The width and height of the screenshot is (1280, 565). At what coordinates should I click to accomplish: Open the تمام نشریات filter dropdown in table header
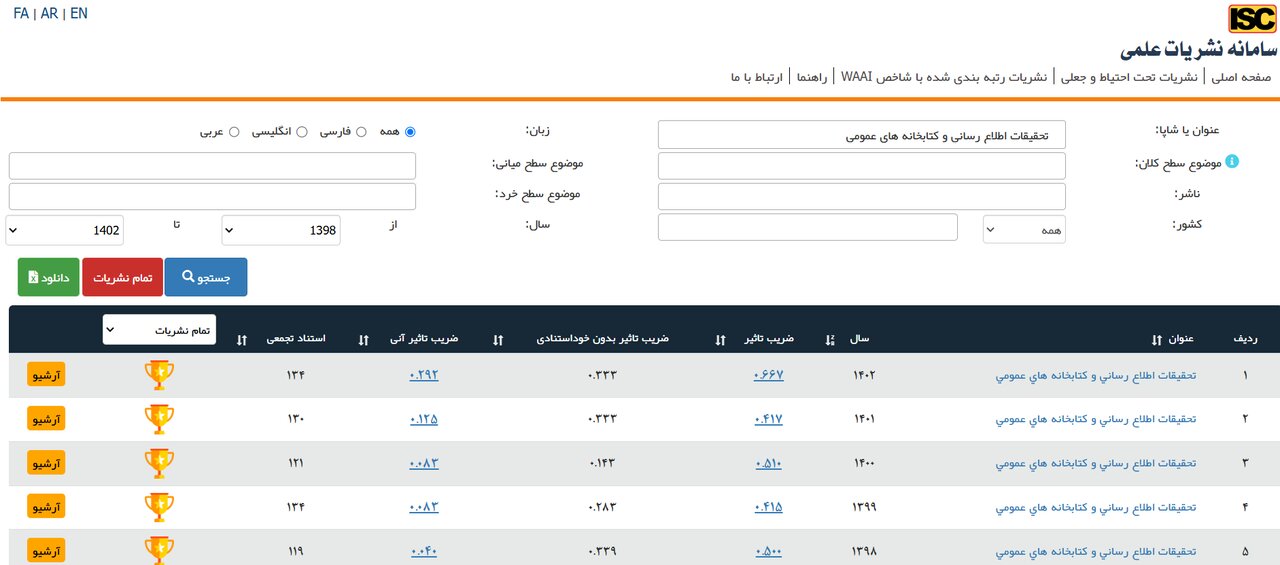coord(159,330)
